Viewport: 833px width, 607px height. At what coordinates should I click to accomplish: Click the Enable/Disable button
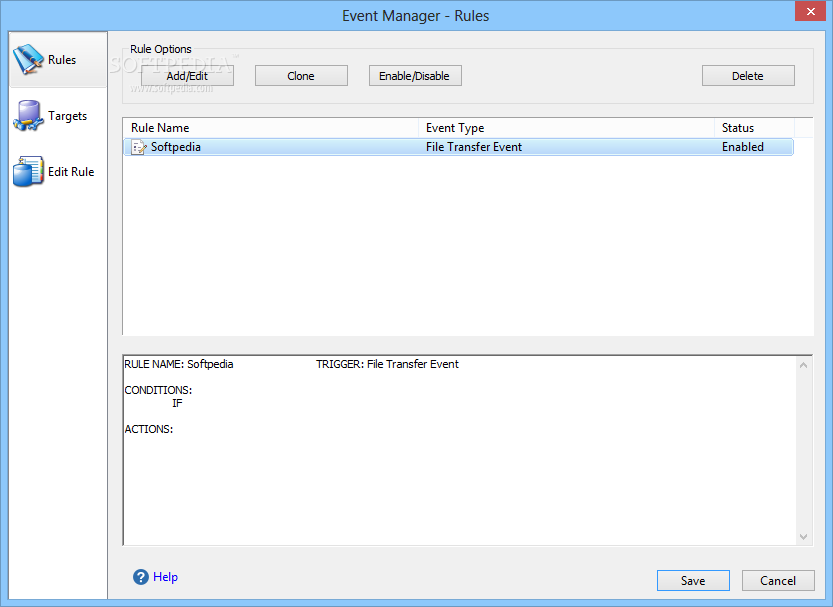pos(415,75)
